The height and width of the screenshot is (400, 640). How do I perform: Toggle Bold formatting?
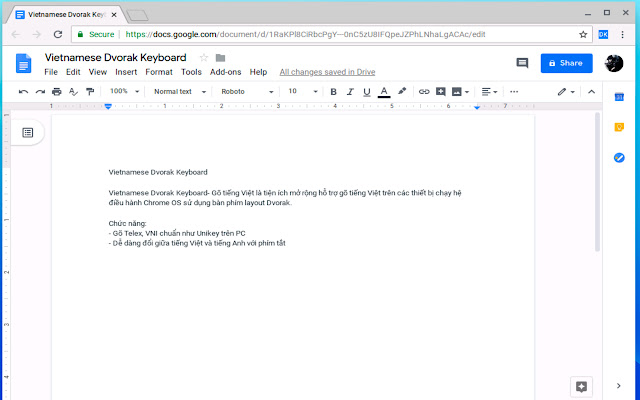pyautogui.click(x=333, y=92)
